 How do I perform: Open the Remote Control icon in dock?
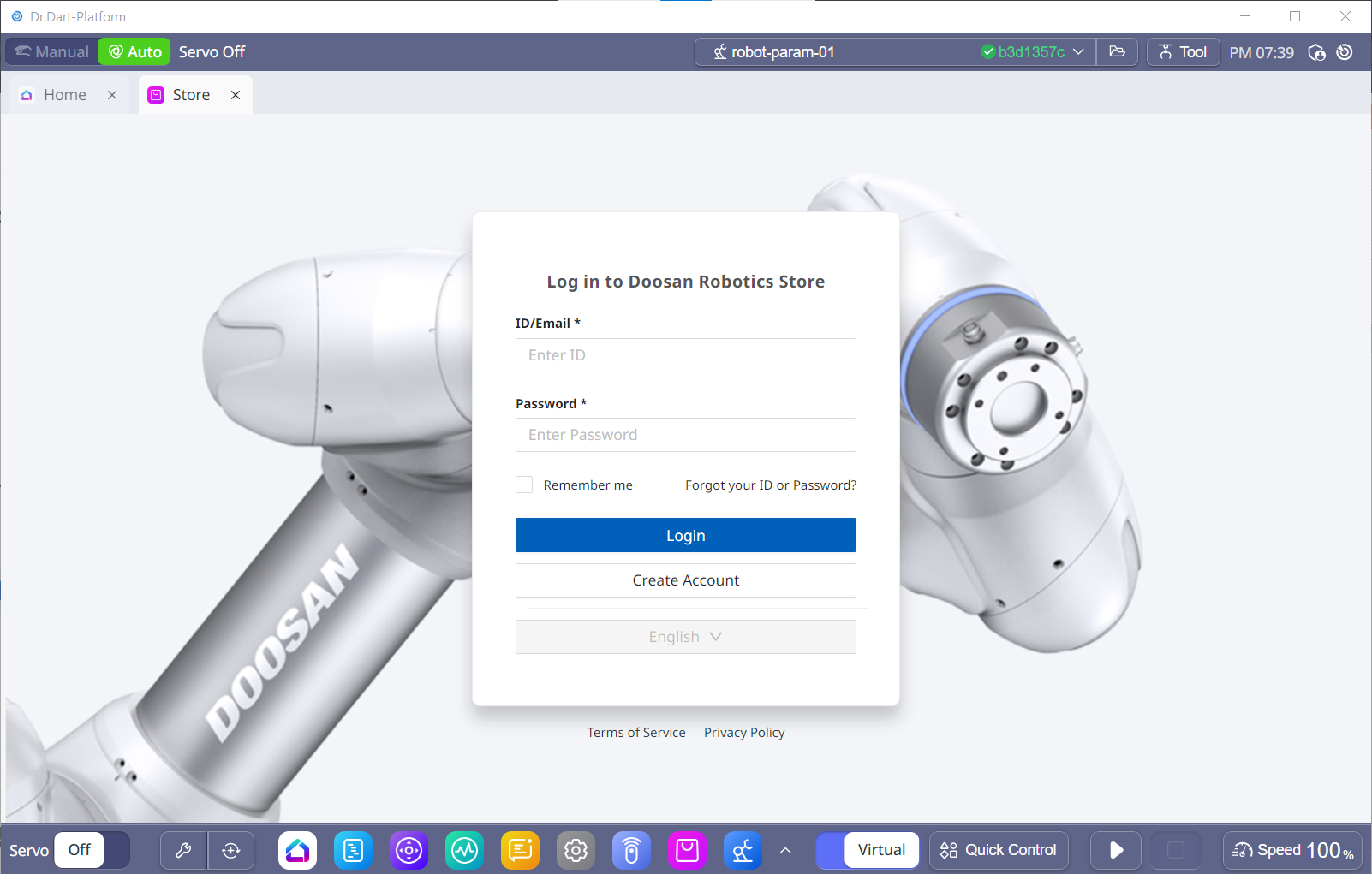[x=631, y=850]
